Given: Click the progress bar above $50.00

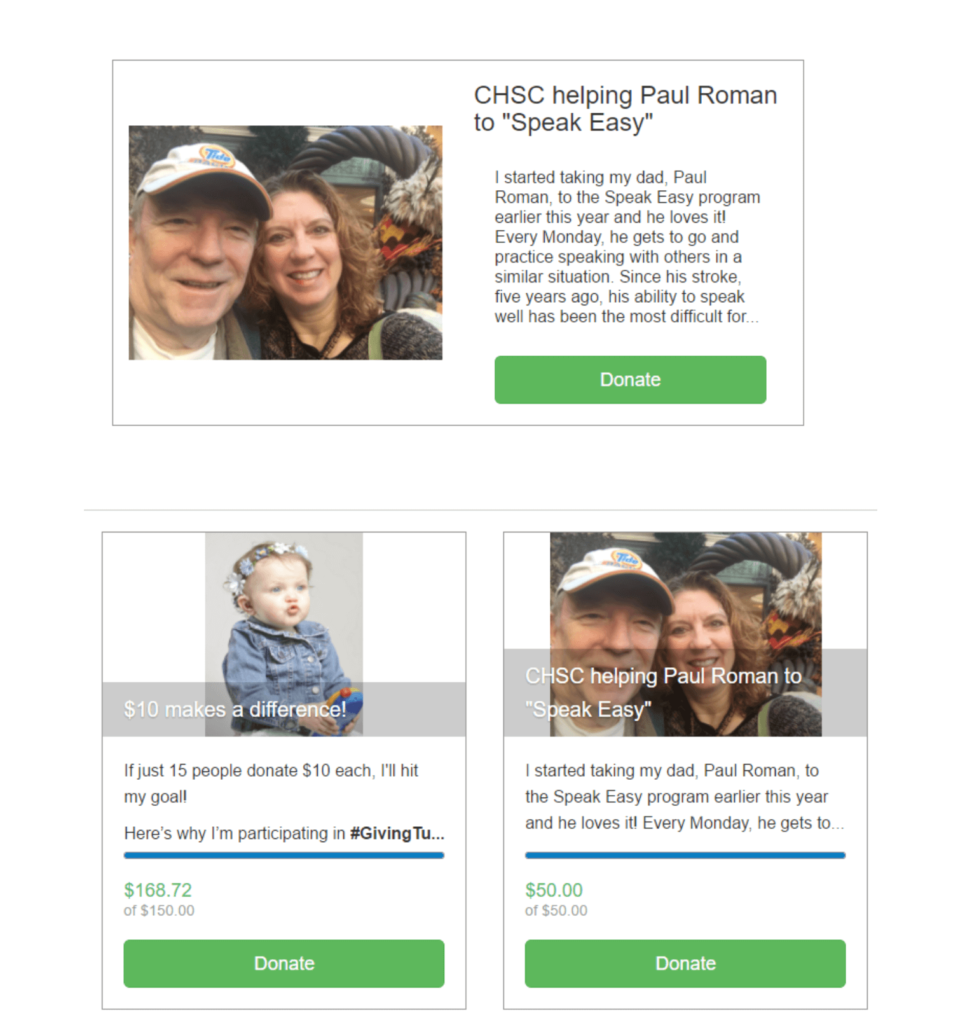Looking at the screenshot, I should (685, 855).
